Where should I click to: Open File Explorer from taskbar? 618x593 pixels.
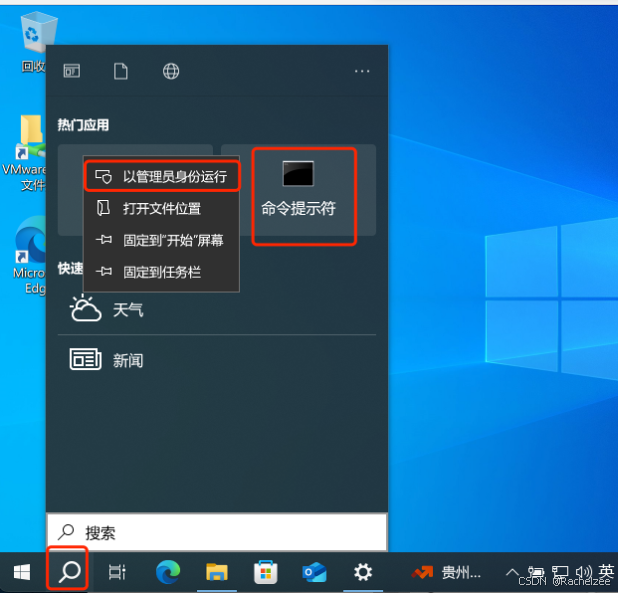click(217, 572)
